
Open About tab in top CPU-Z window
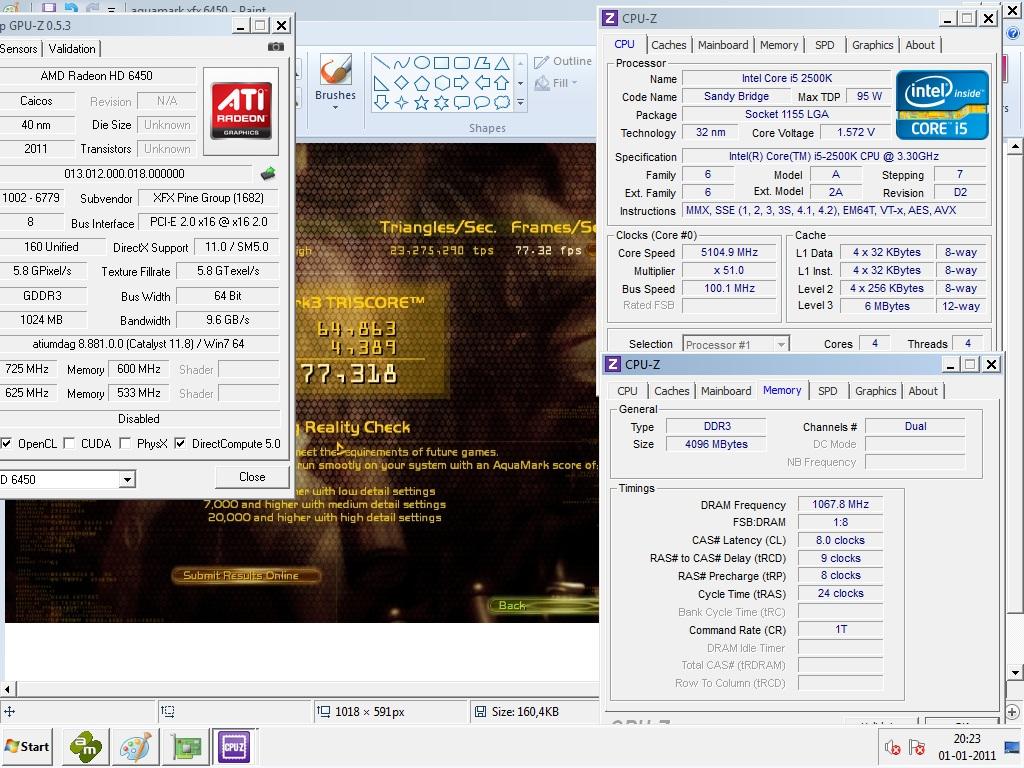[920, 45]
